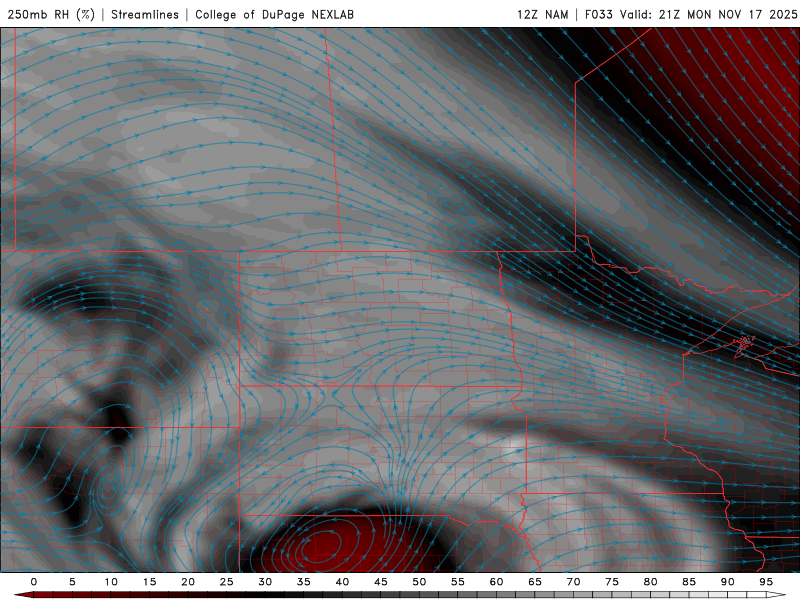Click the "55" colorbar scale label

pos(458,582)
